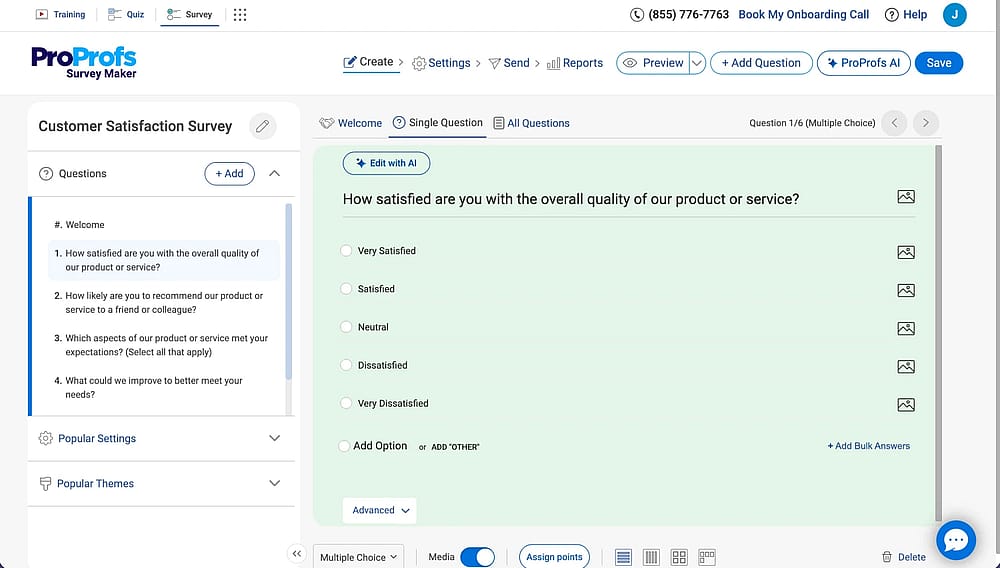Expand the Popular Settings section
The width and height of the screenshot is (1000, 568).
[274, 439]
